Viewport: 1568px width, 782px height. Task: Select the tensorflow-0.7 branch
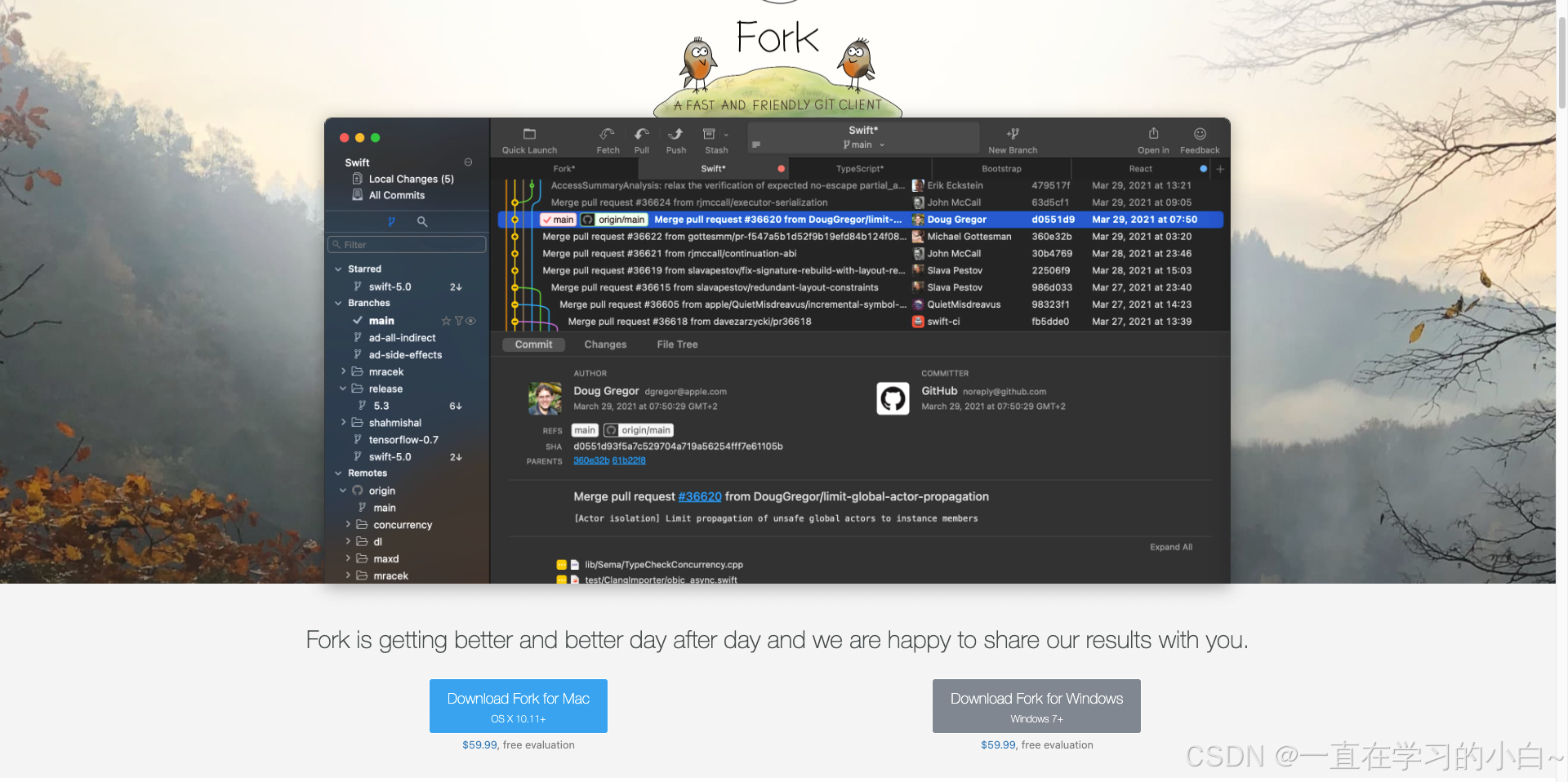tap(403, 440)
